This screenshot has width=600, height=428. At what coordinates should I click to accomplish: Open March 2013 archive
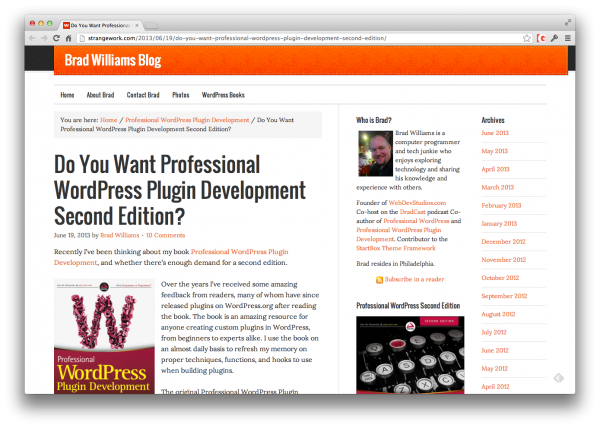(x=497, y=187)
